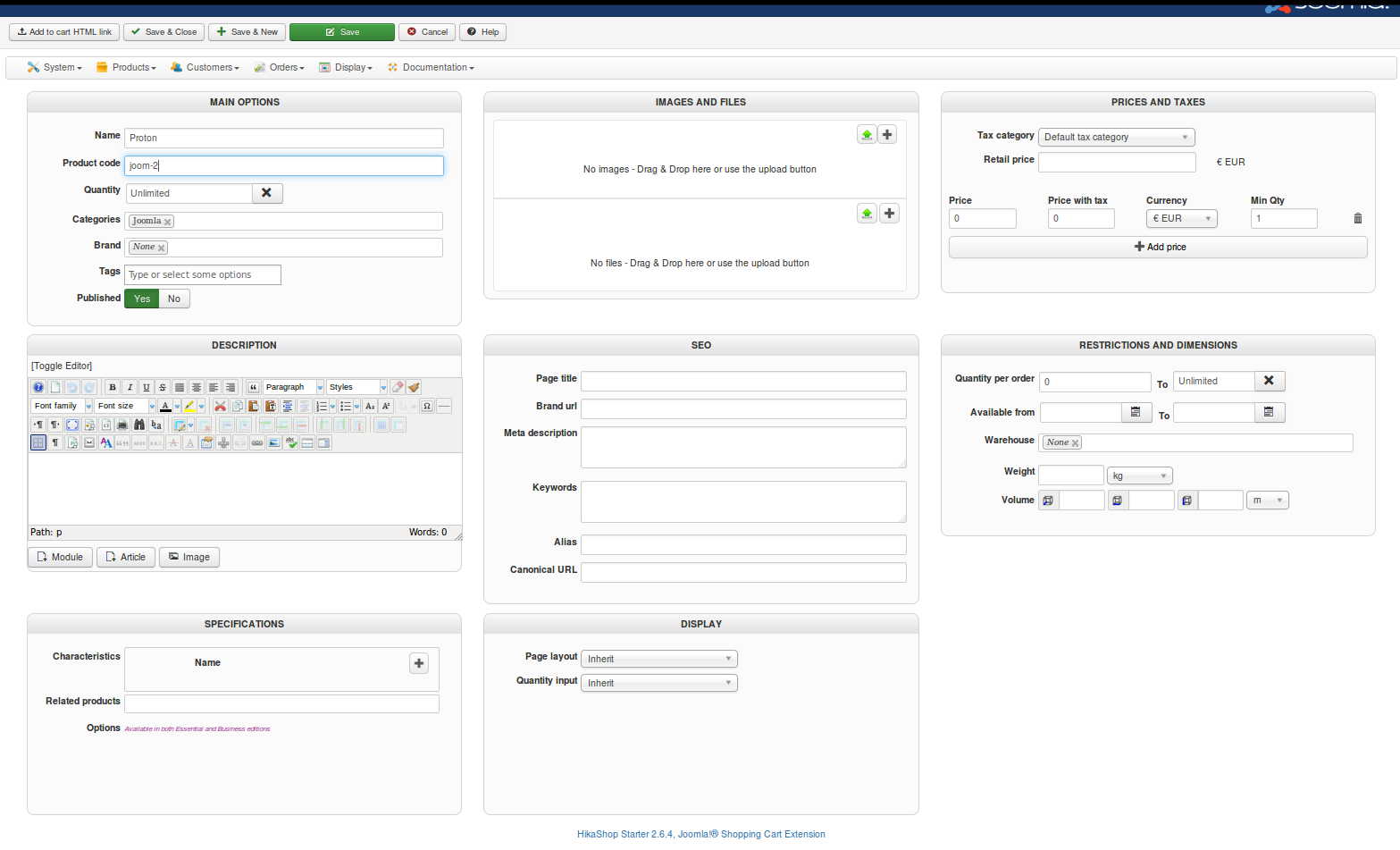Upload an image with green arrow icon
Viewport: 1400px width, 850px height.
pos(866,135)
